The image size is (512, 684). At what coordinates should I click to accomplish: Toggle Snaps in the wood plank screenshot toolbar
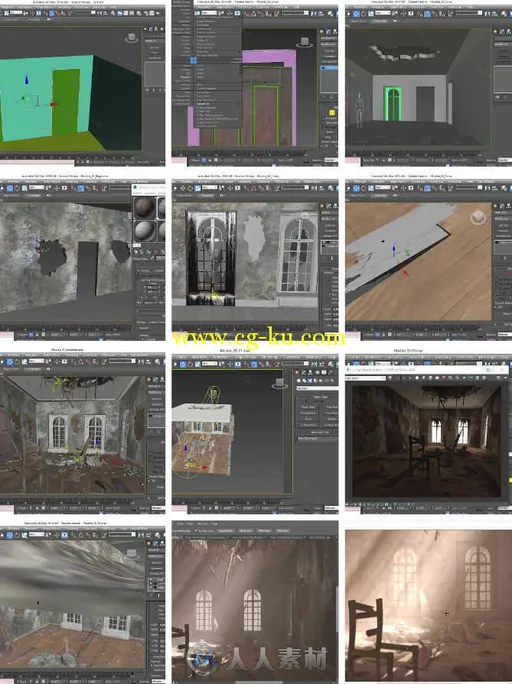pos(427,188)
